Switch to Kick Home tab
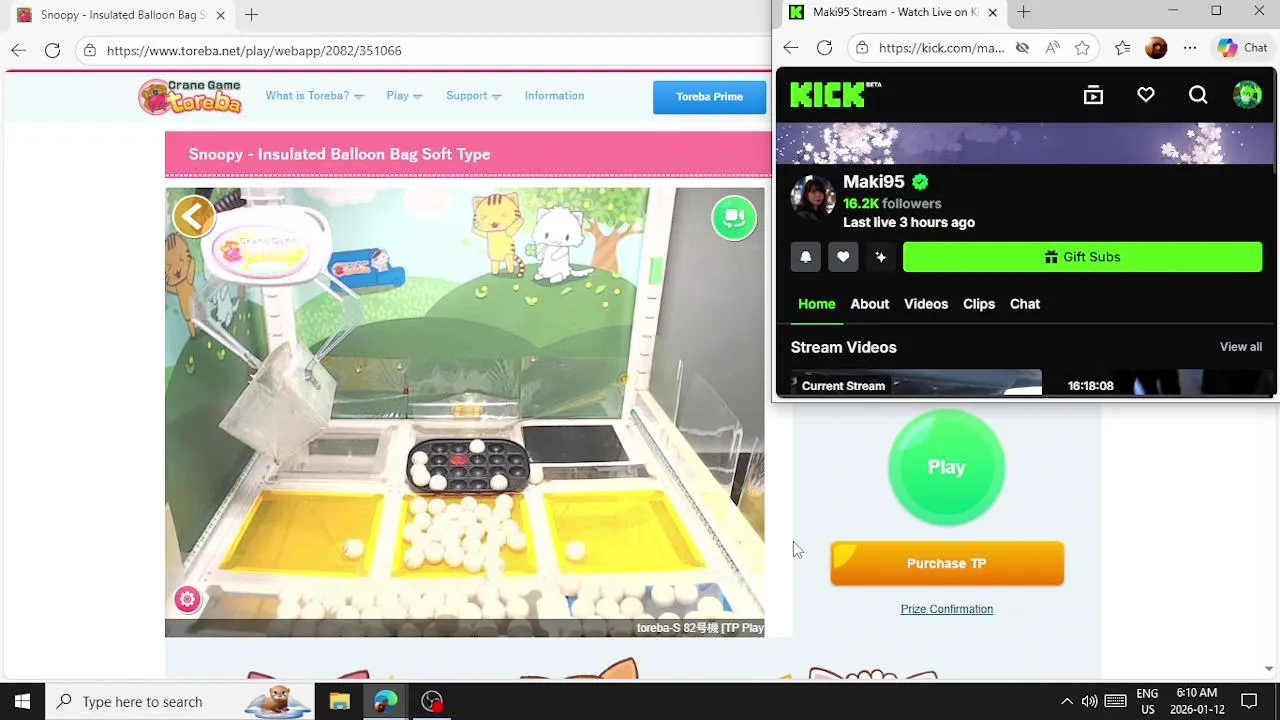Image resolution: width=1280 pixels, height=720 pixels. click(x=816, y=304)
